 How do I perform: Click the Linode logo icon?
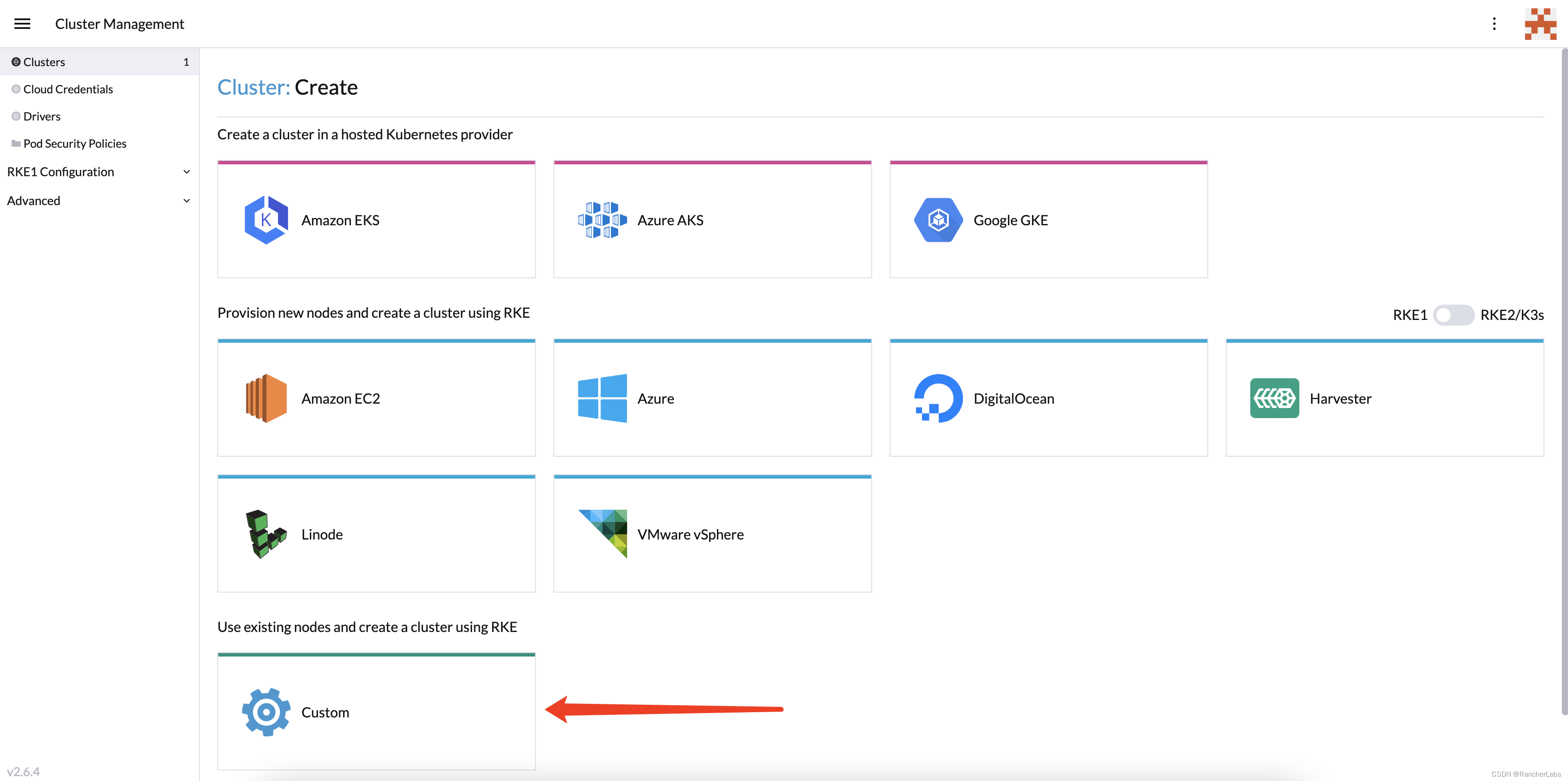tap(266, 534)
